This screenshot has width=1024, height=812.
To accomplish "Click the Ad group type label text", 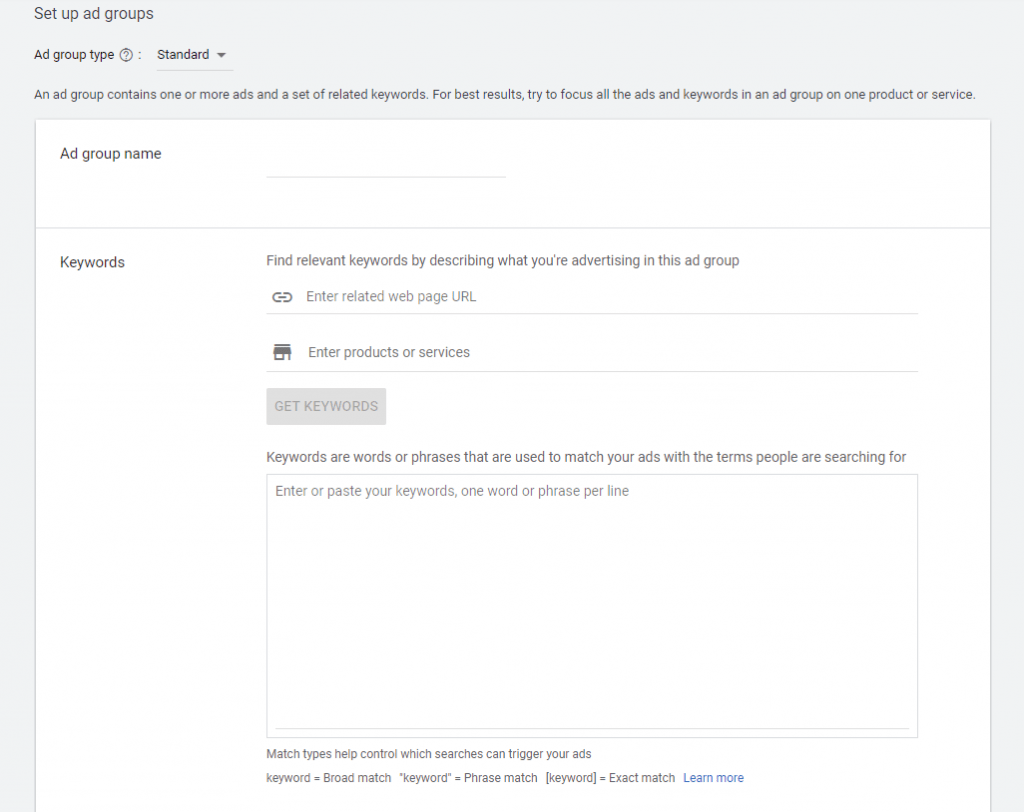I will 74,55.
